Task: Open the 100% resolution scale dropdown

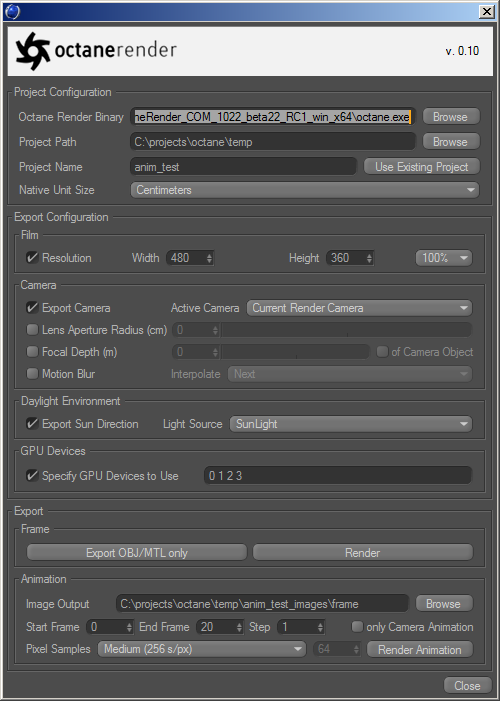Action: pyautogui.click(x=444, y=258)
